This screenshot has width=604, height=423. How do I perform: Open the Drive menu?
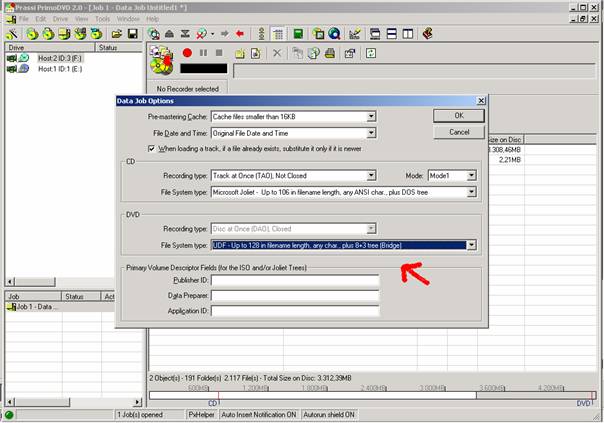click(59, 19)
